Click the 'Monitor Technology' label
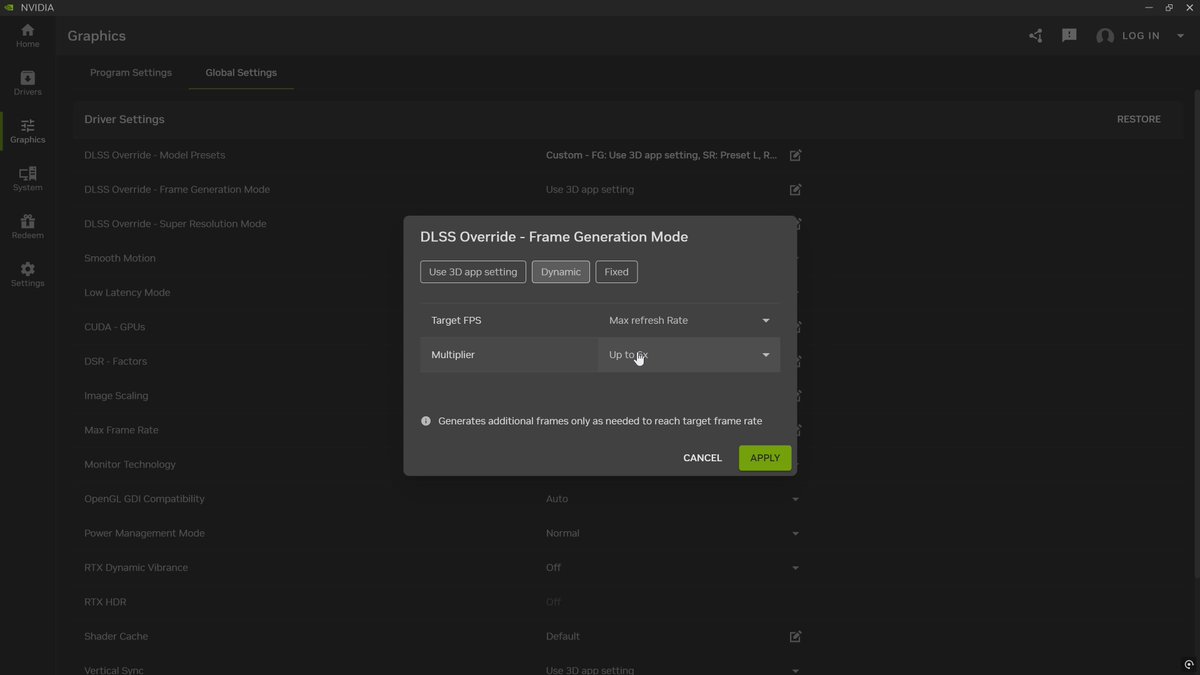The height and width of the screenshot is (675, 1200). point(130,464)
